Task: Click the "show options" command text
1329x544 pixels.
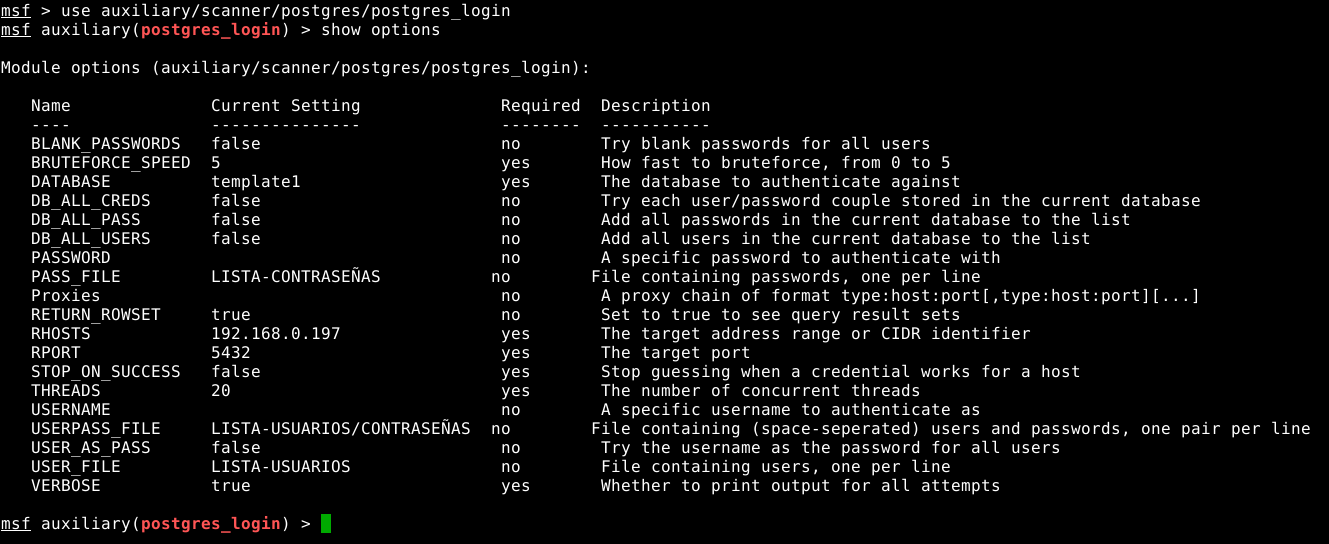Action: [x=381, y=30]
